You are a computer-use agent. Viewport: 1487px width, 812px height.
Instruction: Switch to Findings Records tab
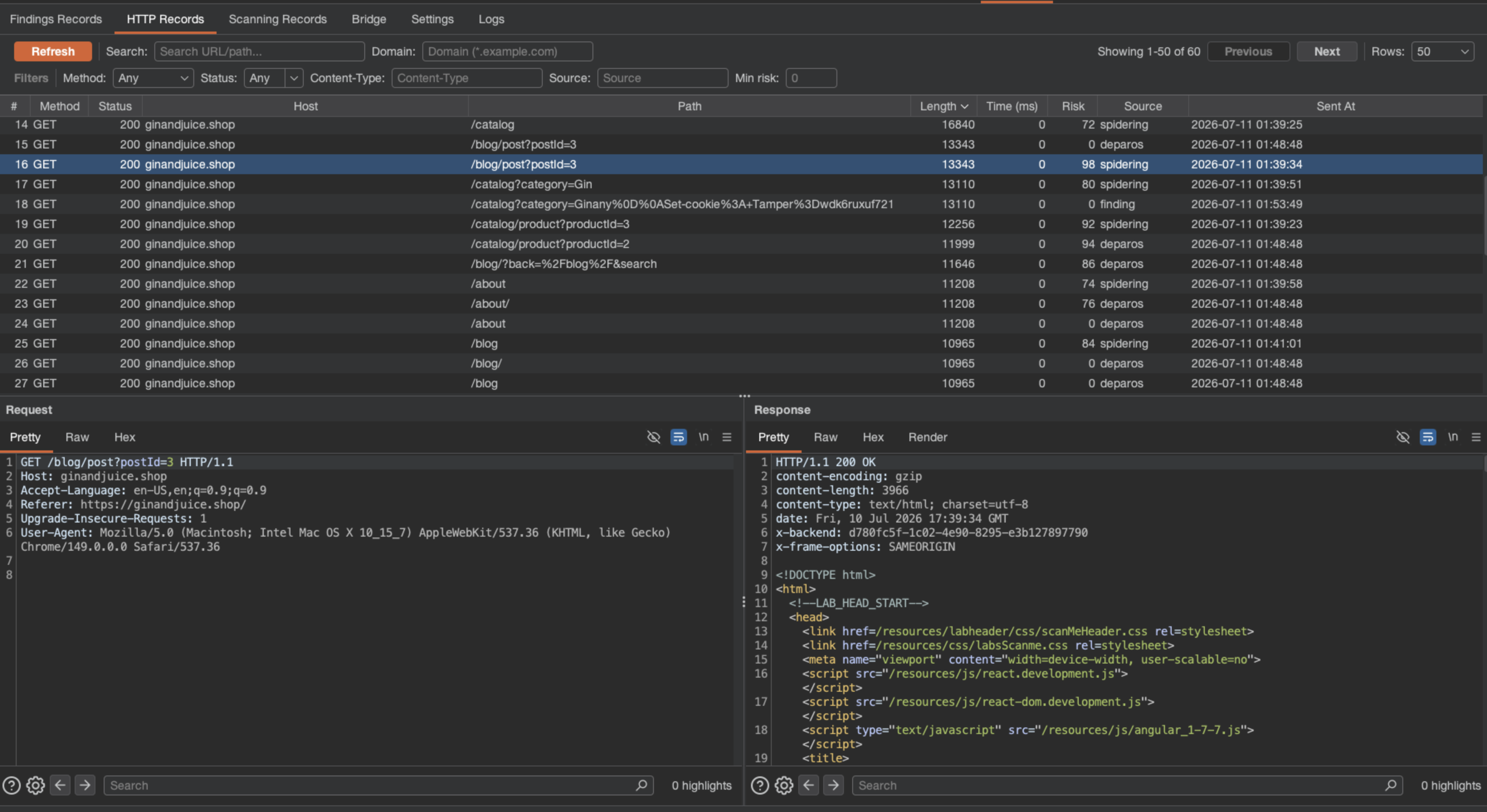(56, 19)
